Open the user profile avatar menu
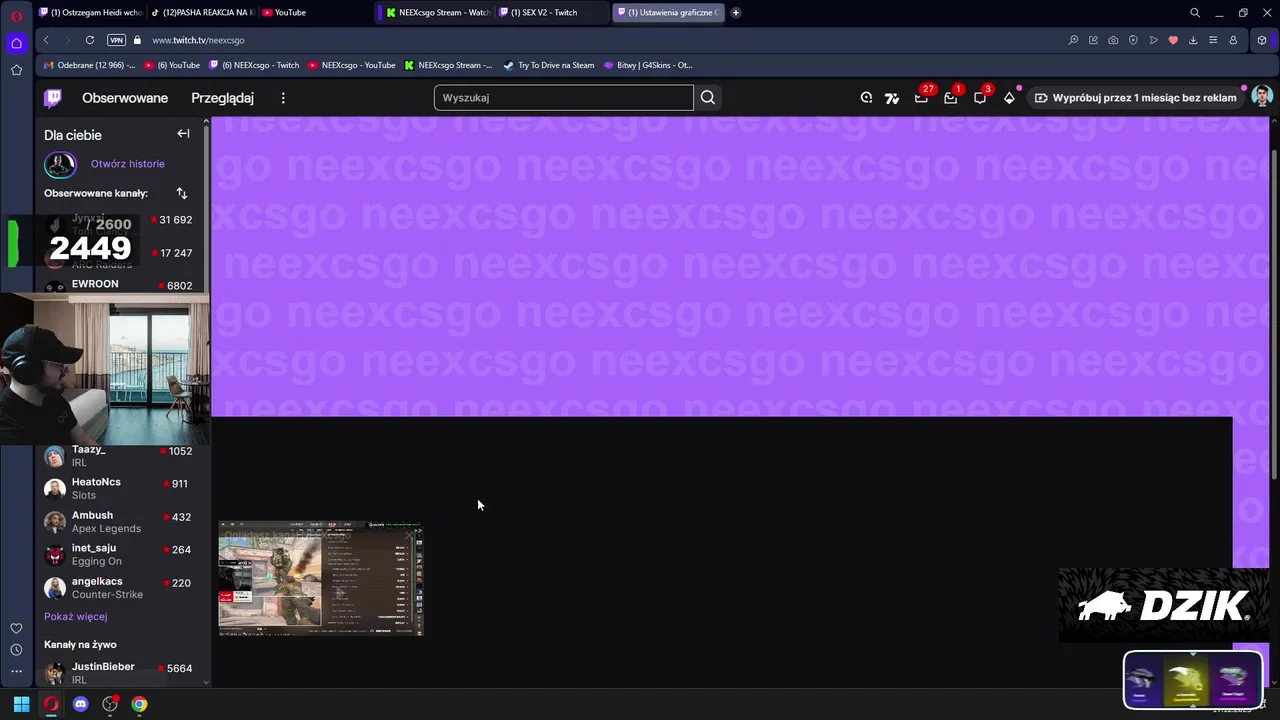The height and width of the screenshot is (720, 1280). pos(1262,97)
